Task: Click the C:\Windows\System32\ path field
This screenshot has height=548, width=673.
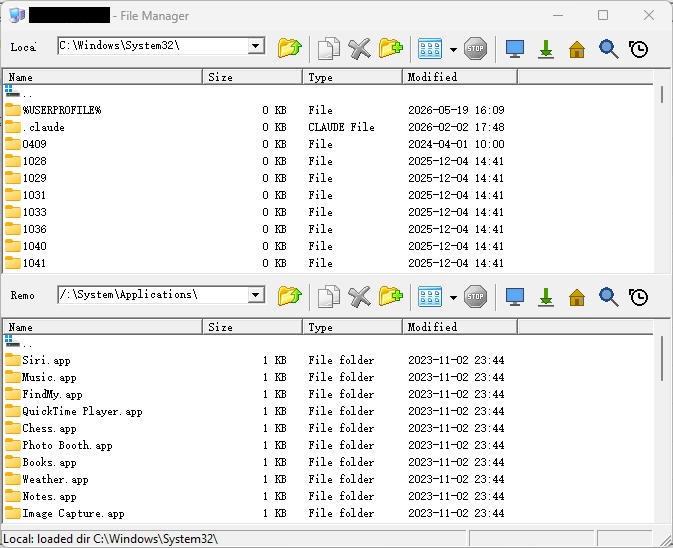Action: [x=153, y=45]
